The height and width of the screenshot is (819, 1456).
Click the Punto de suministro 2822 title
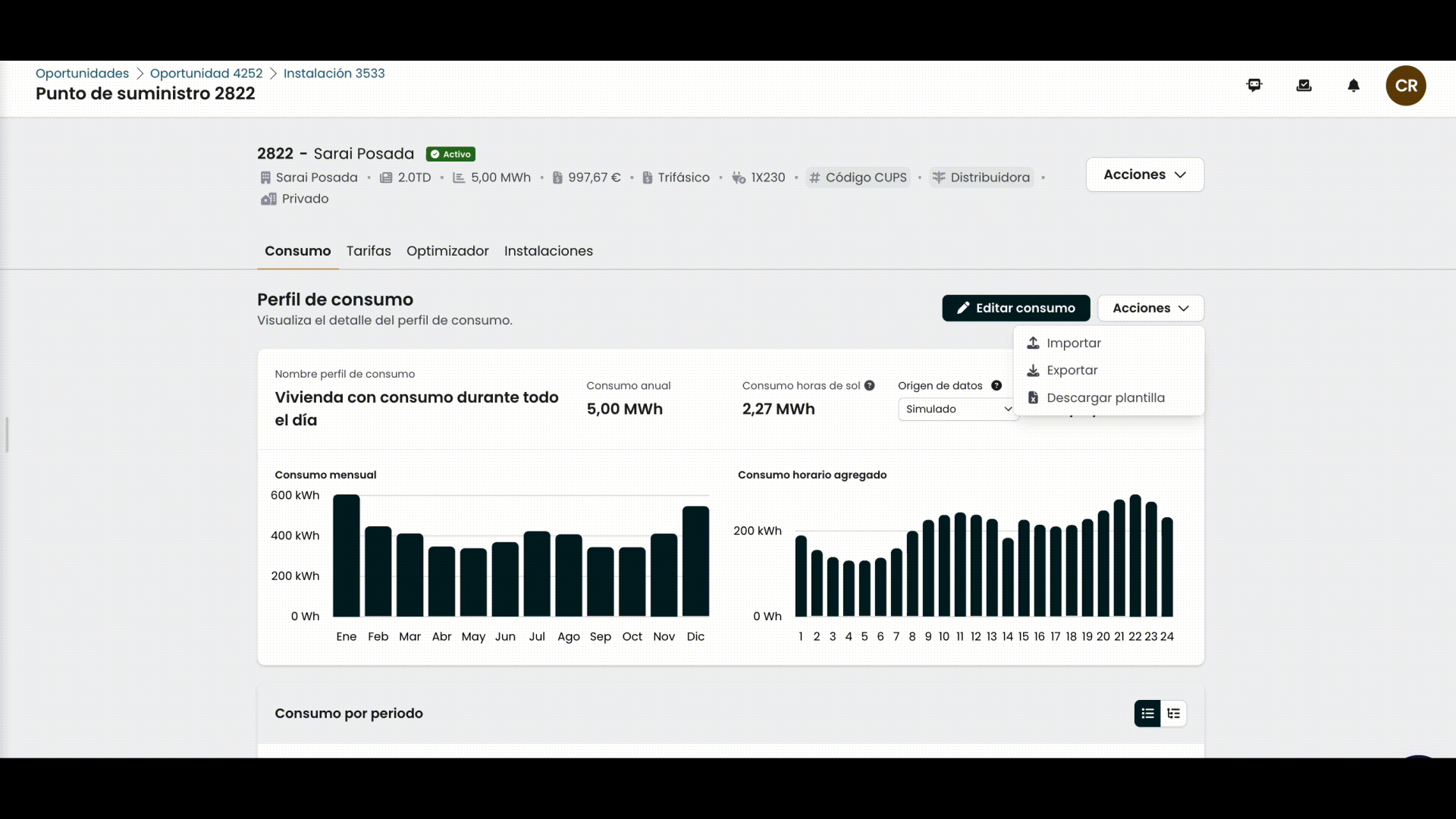pos(146,93)
